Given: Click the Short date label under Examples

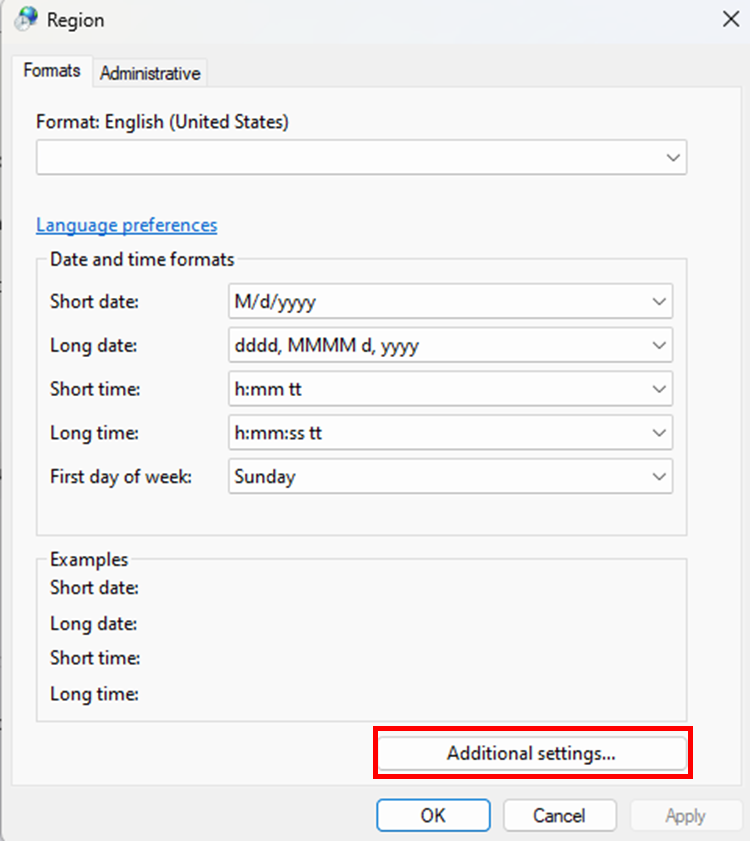Looking at the screenshot, I should [x=94, y=588].
